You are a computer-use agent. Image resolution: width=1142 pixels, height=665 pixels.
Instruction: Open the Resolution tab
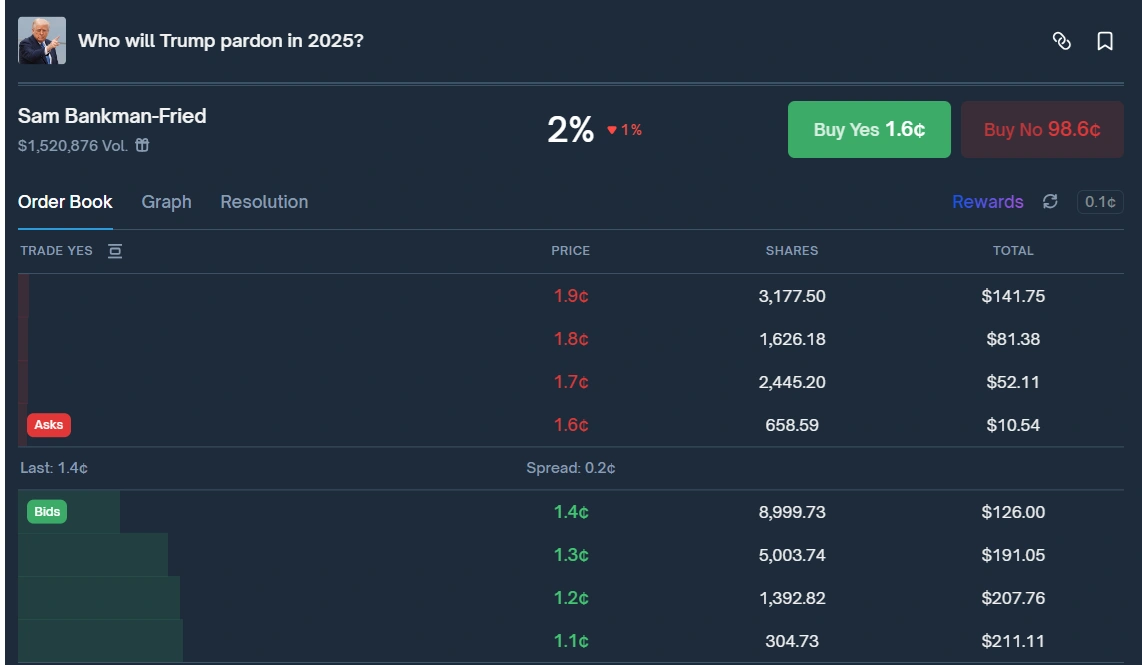pos(264,202)
